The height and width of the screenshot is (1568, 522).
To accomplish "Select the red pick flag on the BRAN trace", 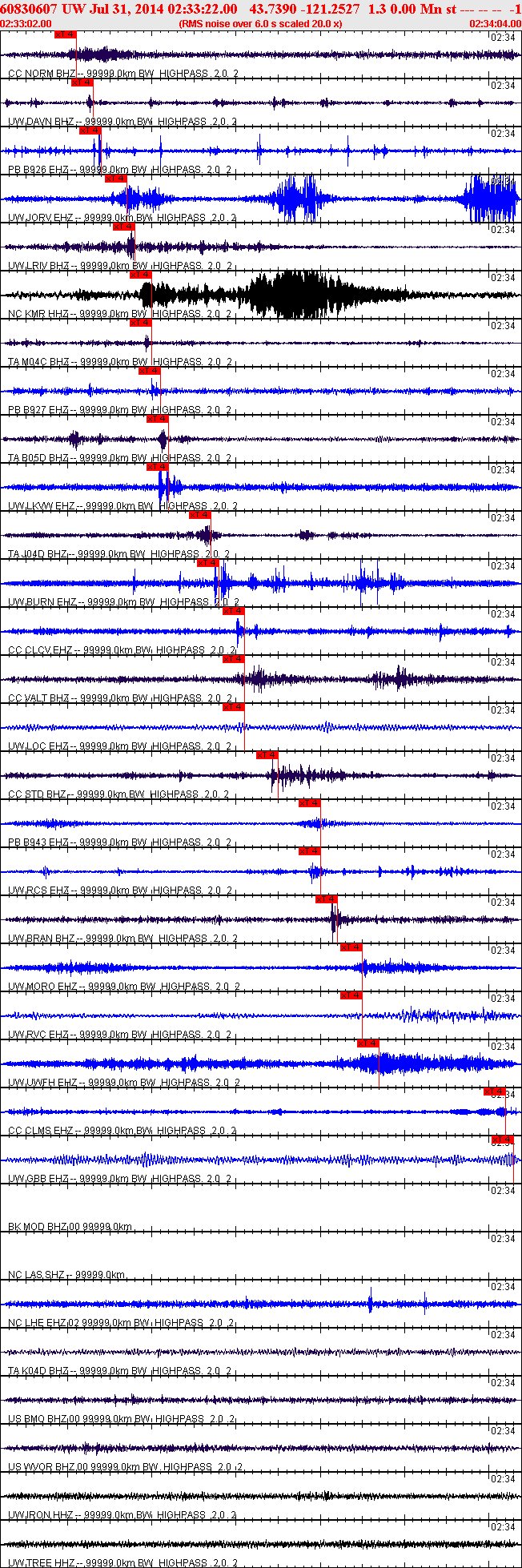I will click(327, 899).
